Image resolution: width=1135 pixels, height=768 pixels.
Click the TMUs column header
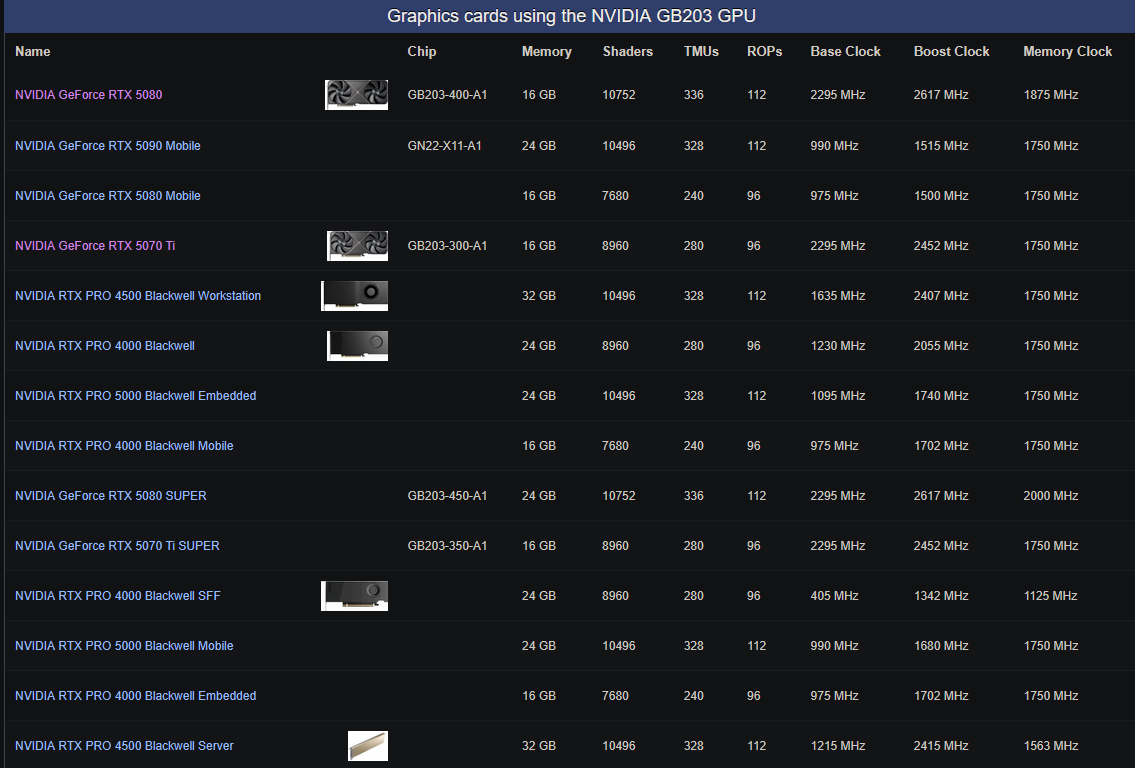pos(701,51)
